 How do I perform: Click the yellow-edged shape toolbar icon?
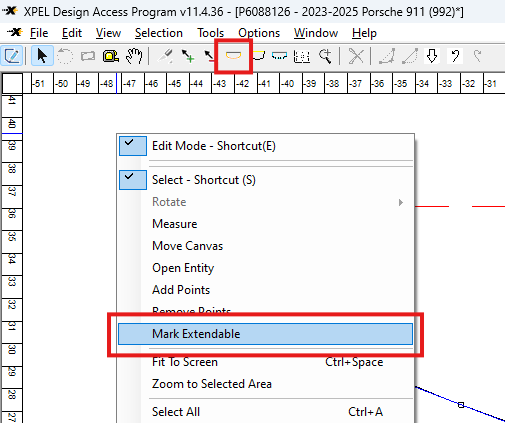coord(259,56)
